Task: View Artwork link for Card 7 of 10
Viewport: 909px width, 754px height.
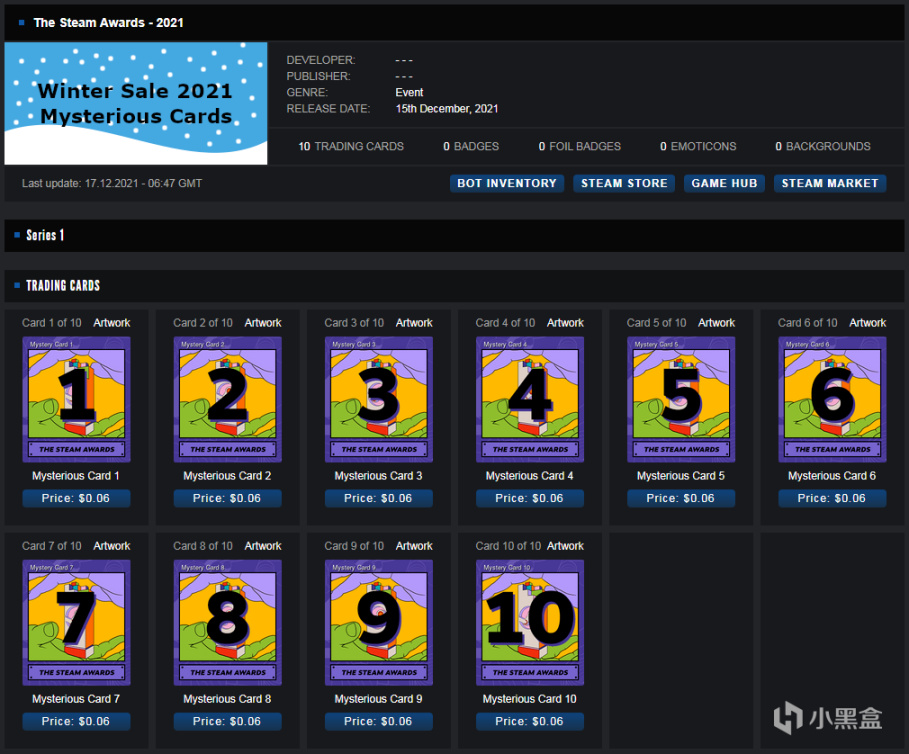Action: 112,546
